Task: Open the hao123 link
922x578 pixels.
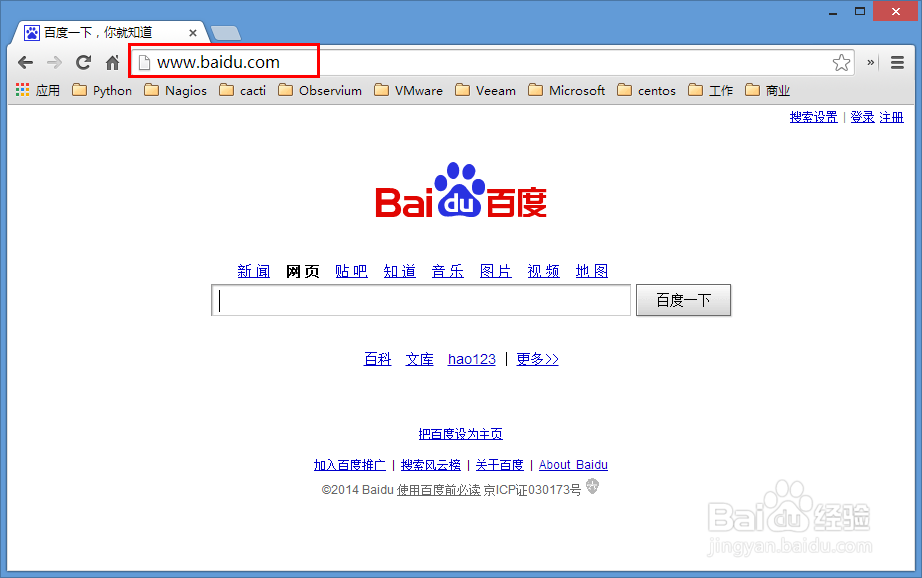Action: tap(472, 359)
